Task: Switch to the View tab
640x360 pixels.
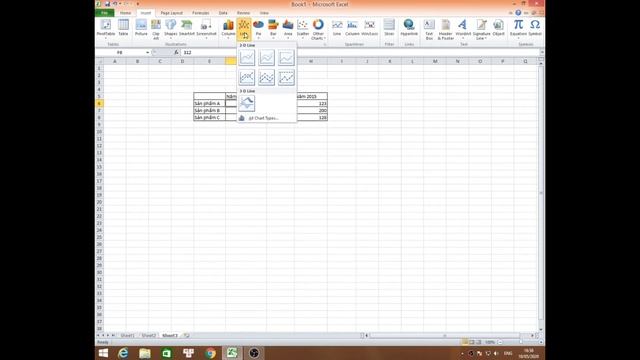Action: (x=264, y=13)
